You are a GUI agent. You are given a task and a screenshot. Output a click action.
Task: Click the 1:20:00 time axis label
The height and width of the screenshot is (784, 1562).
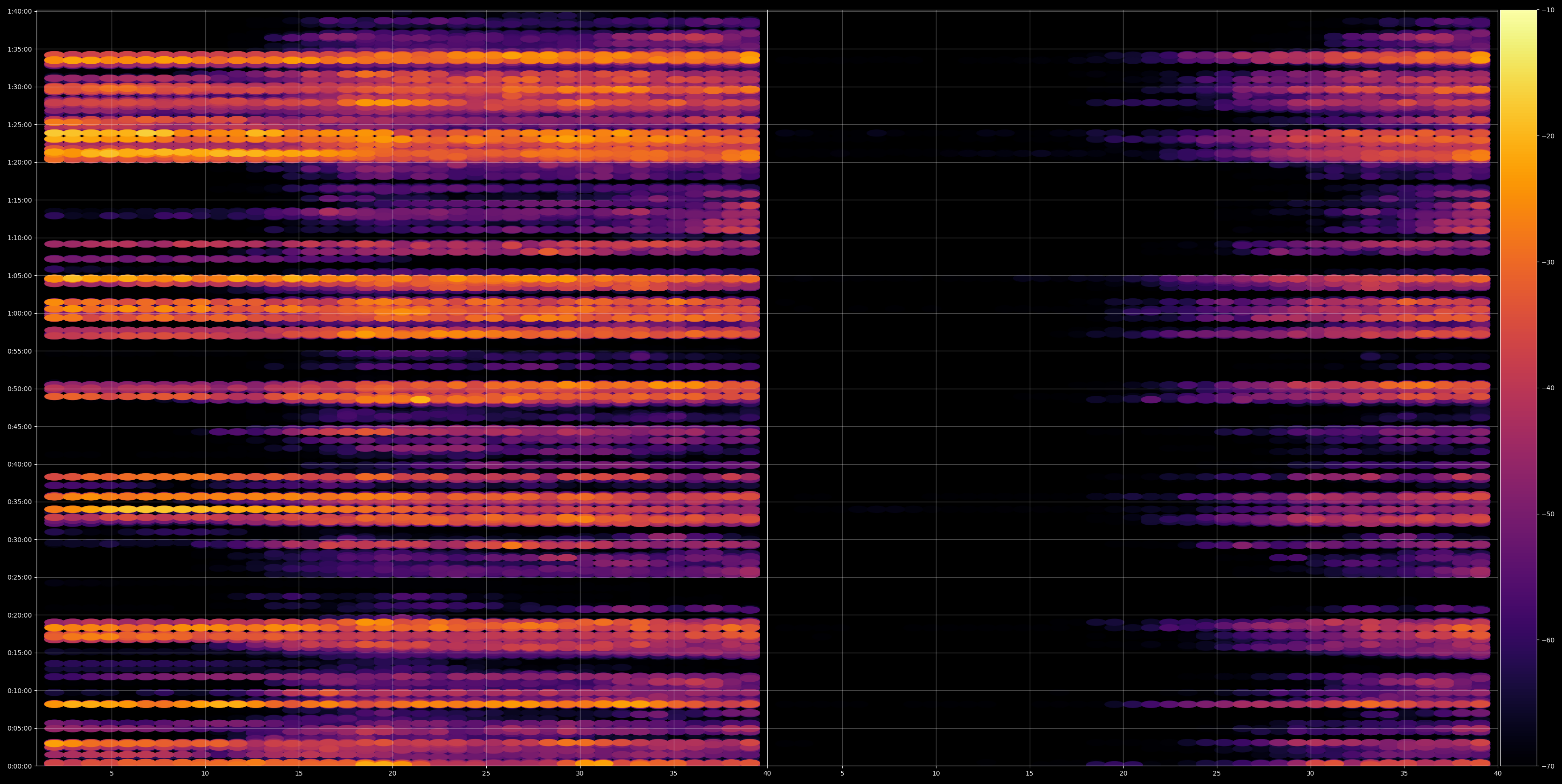click(x=19, y=163)
